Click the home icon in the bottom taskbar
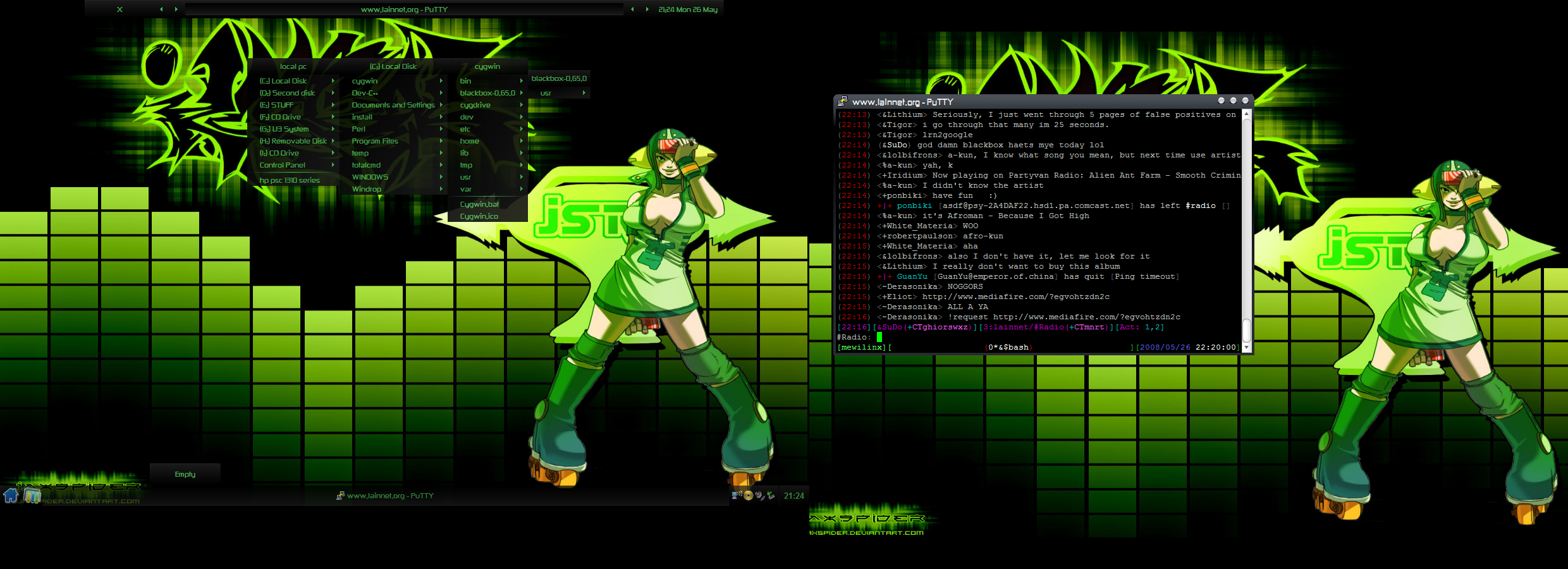This screenshot has width=1568, height=569. point(11,495)
